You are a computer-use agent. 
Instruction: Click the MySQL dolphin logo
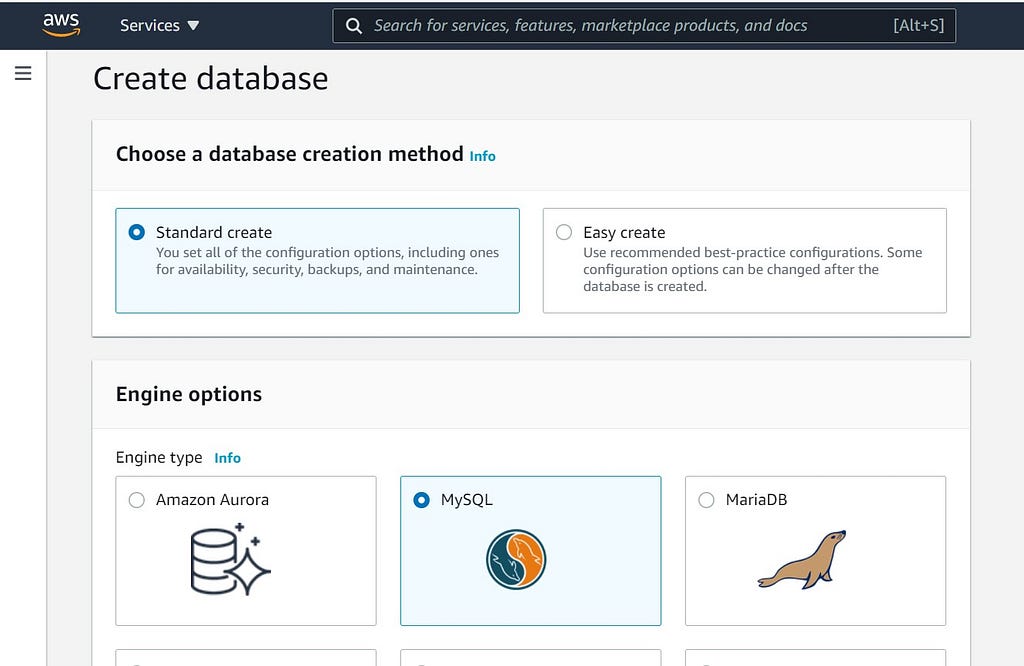[x=516, y=560]
